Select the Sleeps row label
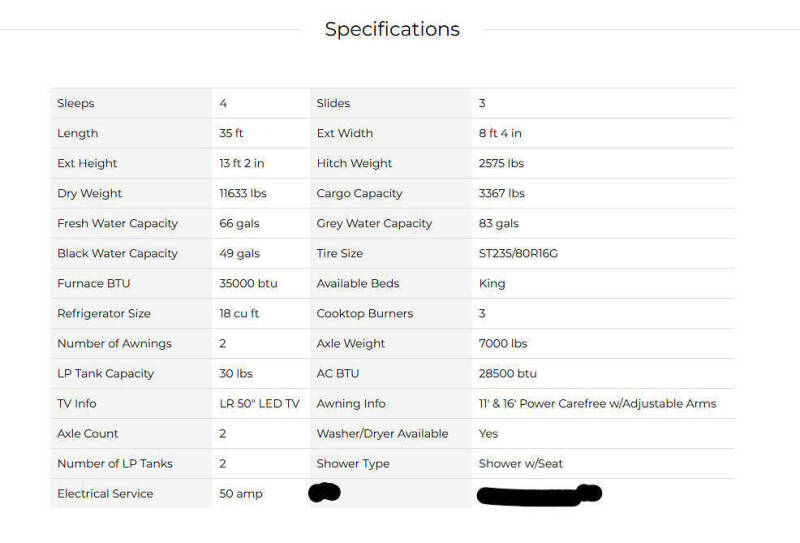 pyautogui.click(x=76, y=103)
